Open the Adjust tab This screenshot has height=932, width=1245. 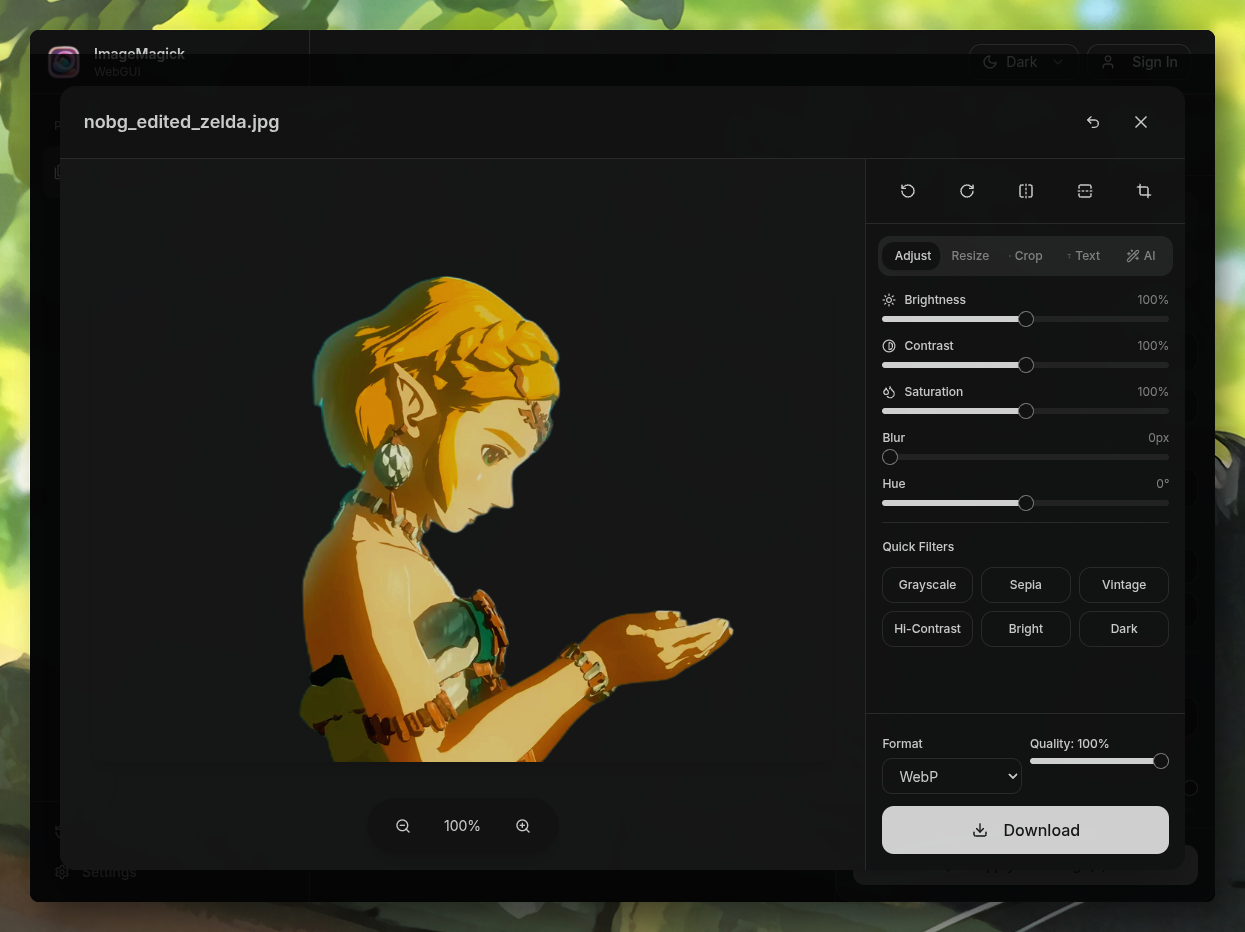coord(912,256)
